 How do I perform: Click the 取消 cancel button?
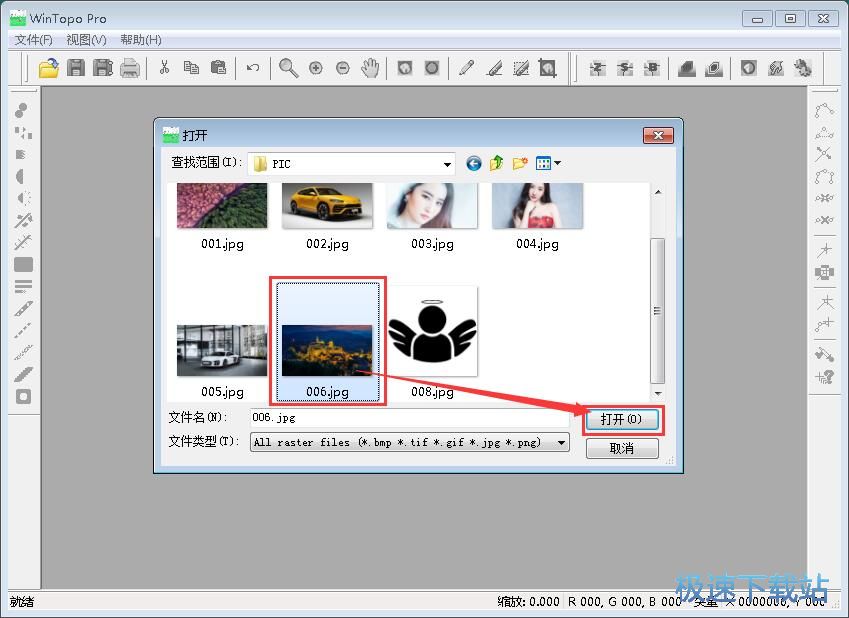pyautogui.click(x=622, y=448)
